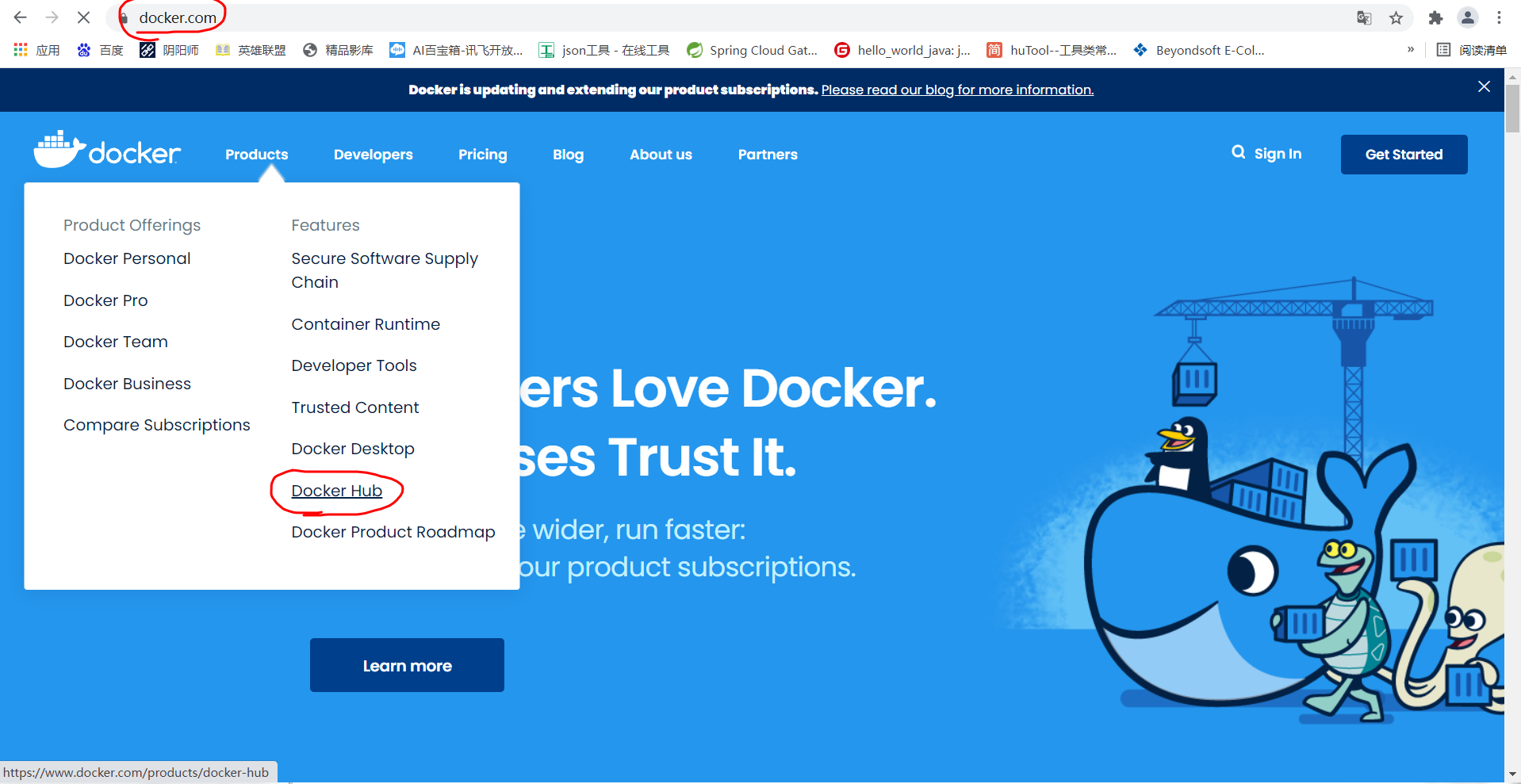Image resolution: width=1521 pixels, height=784 pixels.
Task: Open the 阅读清单 reading list
Action: tap(1472, 50)
